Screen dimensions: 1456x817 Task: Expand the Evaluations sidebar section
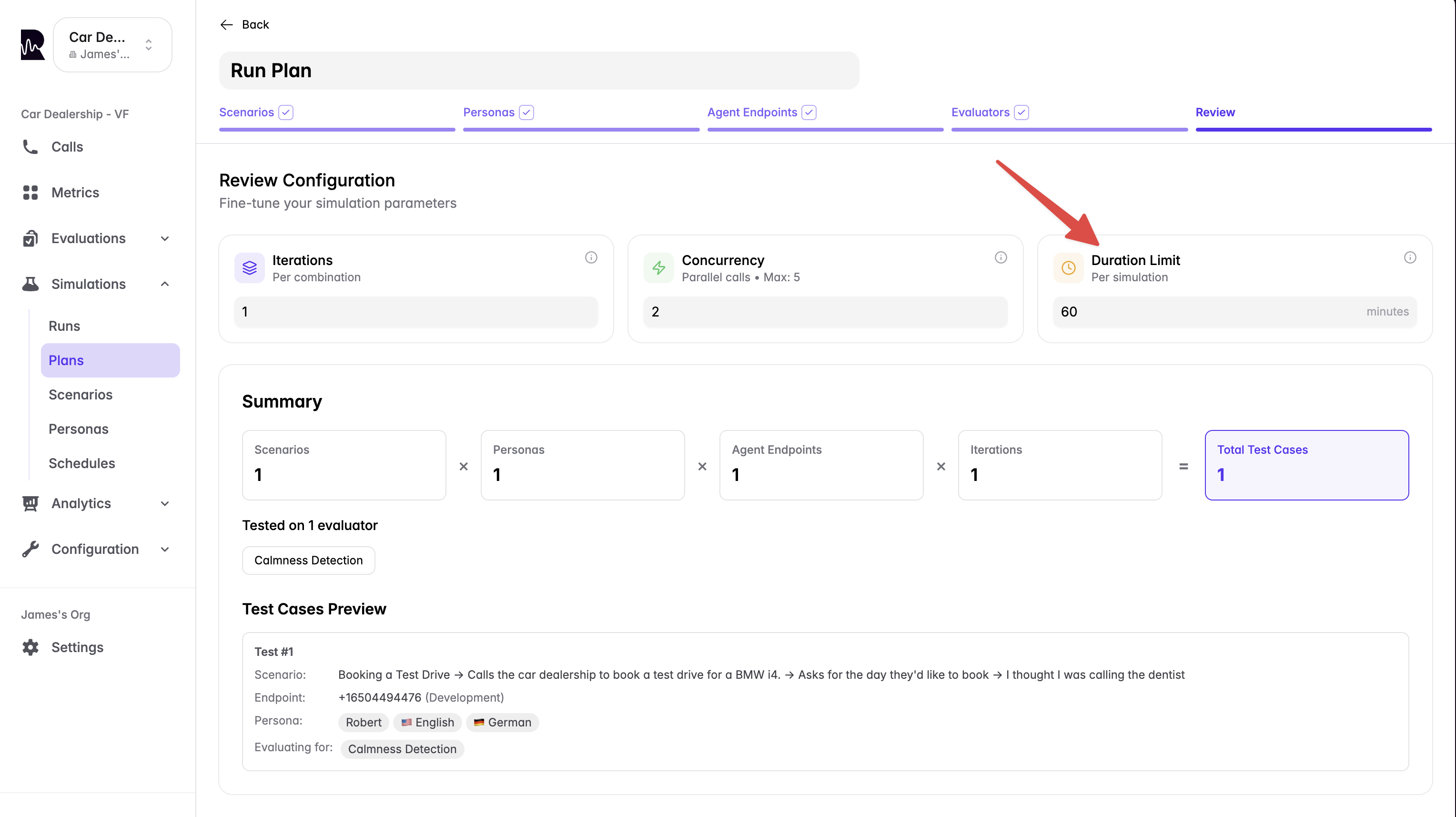point(164,239)
